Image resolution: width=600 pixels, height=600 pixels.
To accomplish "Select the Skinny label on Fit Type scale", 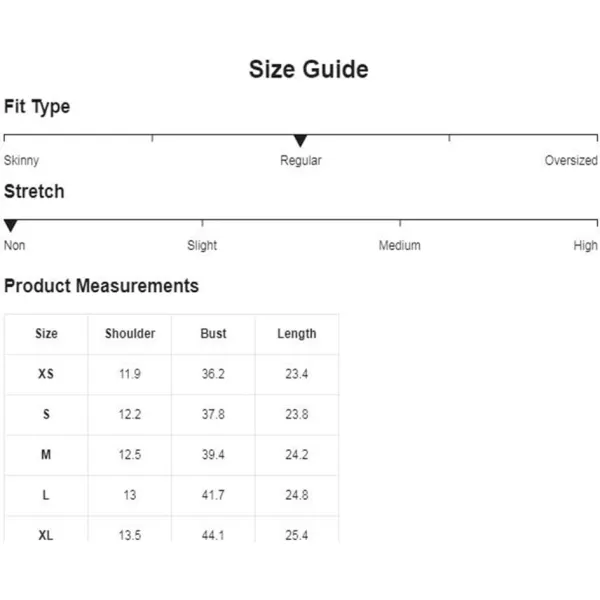I will pyautogui.click(x=21, y=160).
